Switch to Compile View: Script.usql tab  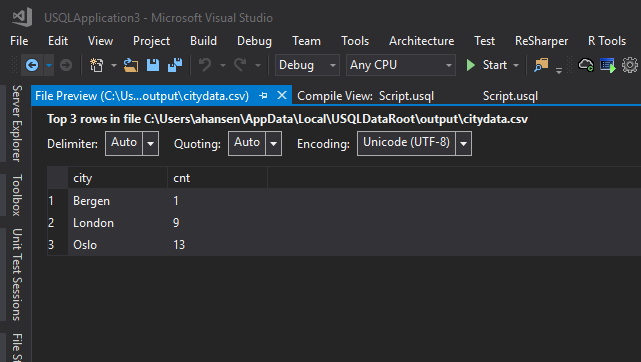pyautogui.click(x=365, y=96)
